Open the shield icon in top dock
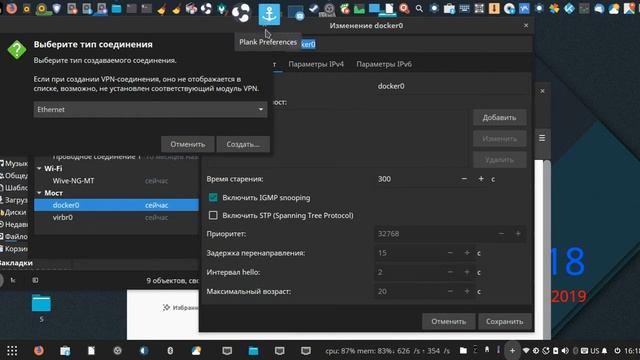640x360 pixels. tap(57, 8)
